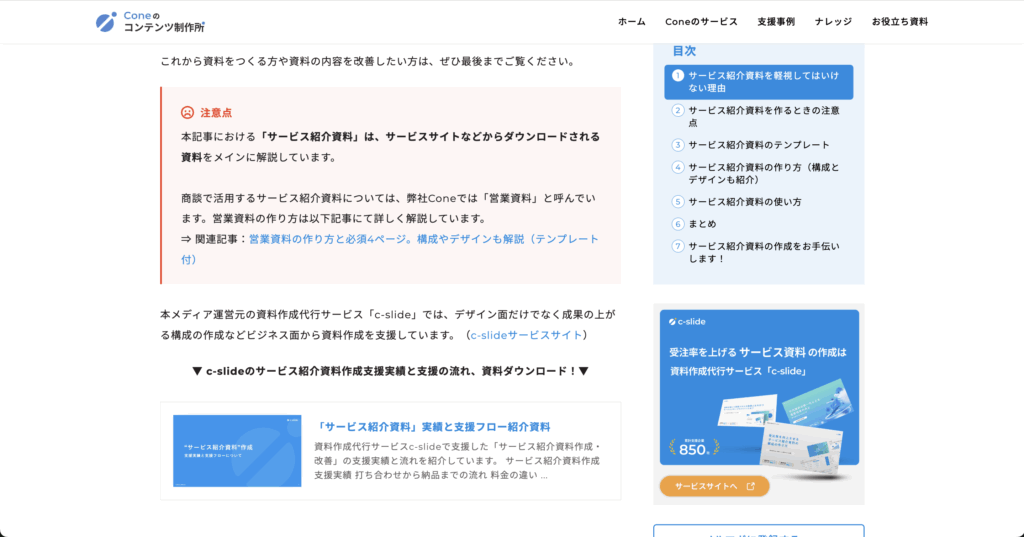Click the c-slide banner slides image
Screen dimensions: 1024x537
click(x=785, y=431)
